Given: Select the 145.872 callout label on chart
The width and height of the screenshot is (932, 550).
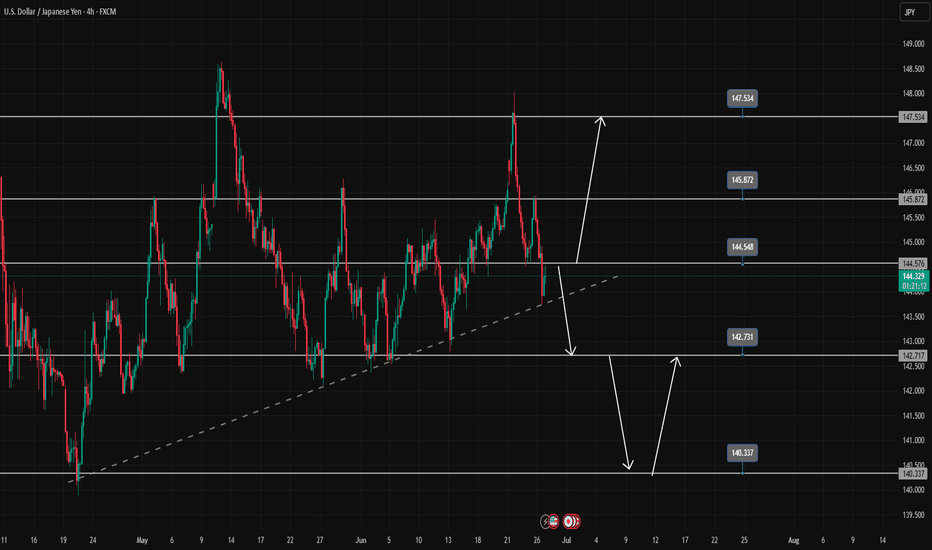Looking at the screenshot, I should (742, 180).
